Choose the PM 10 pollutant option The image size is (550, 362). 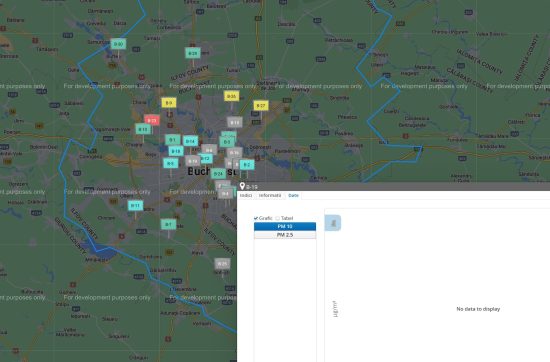[285, 226]
